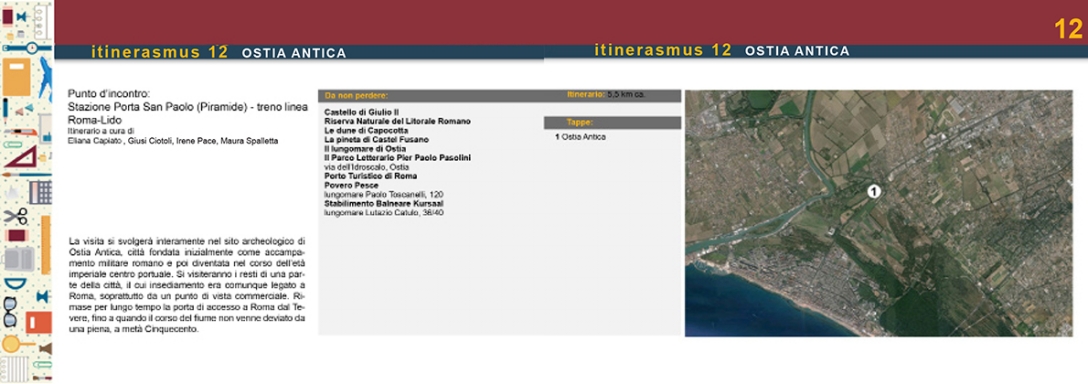
Task: Click the eyeglasses icon
Action: pos(10,311)
